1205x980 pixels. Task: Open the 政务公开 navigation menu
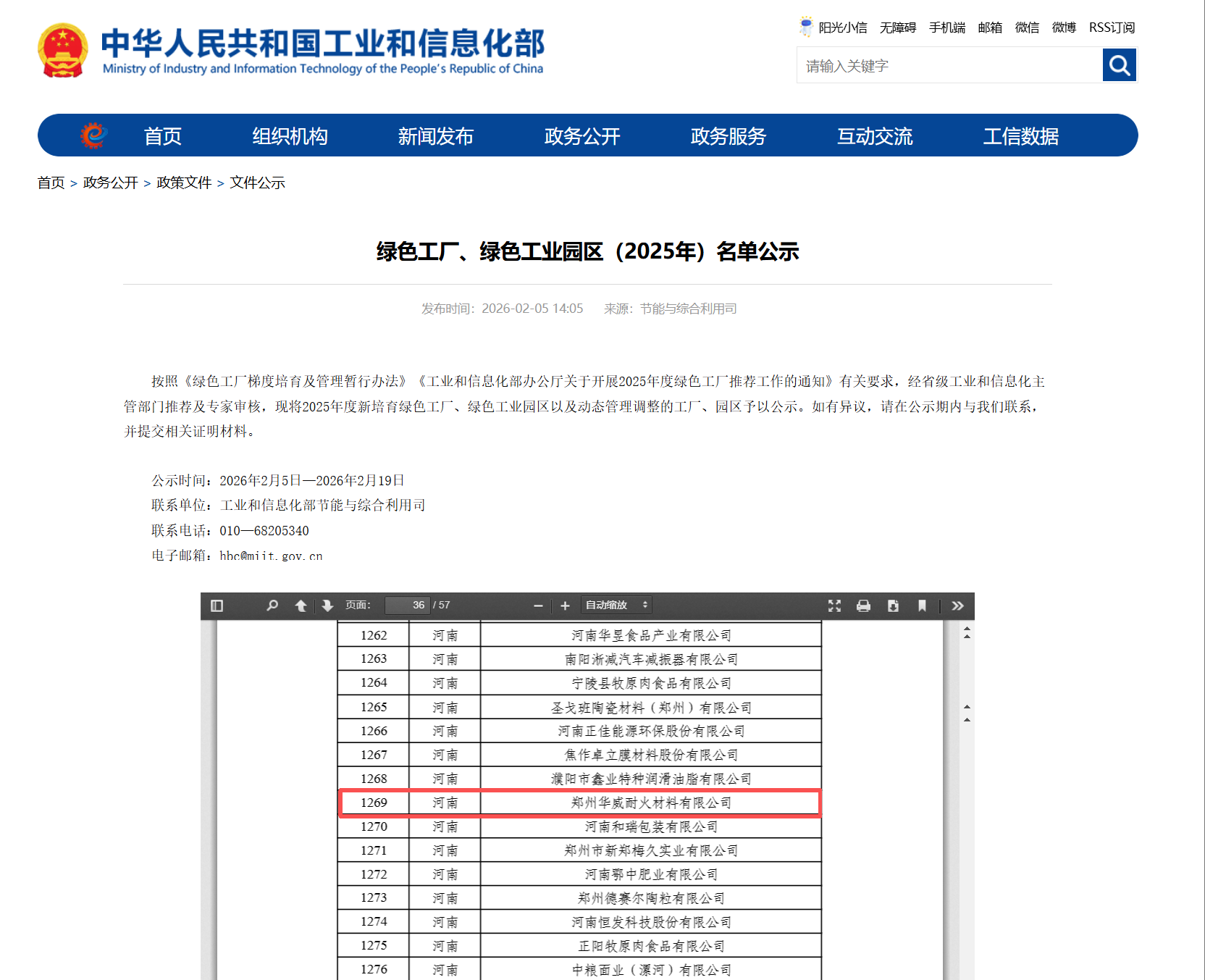[582, 136]
